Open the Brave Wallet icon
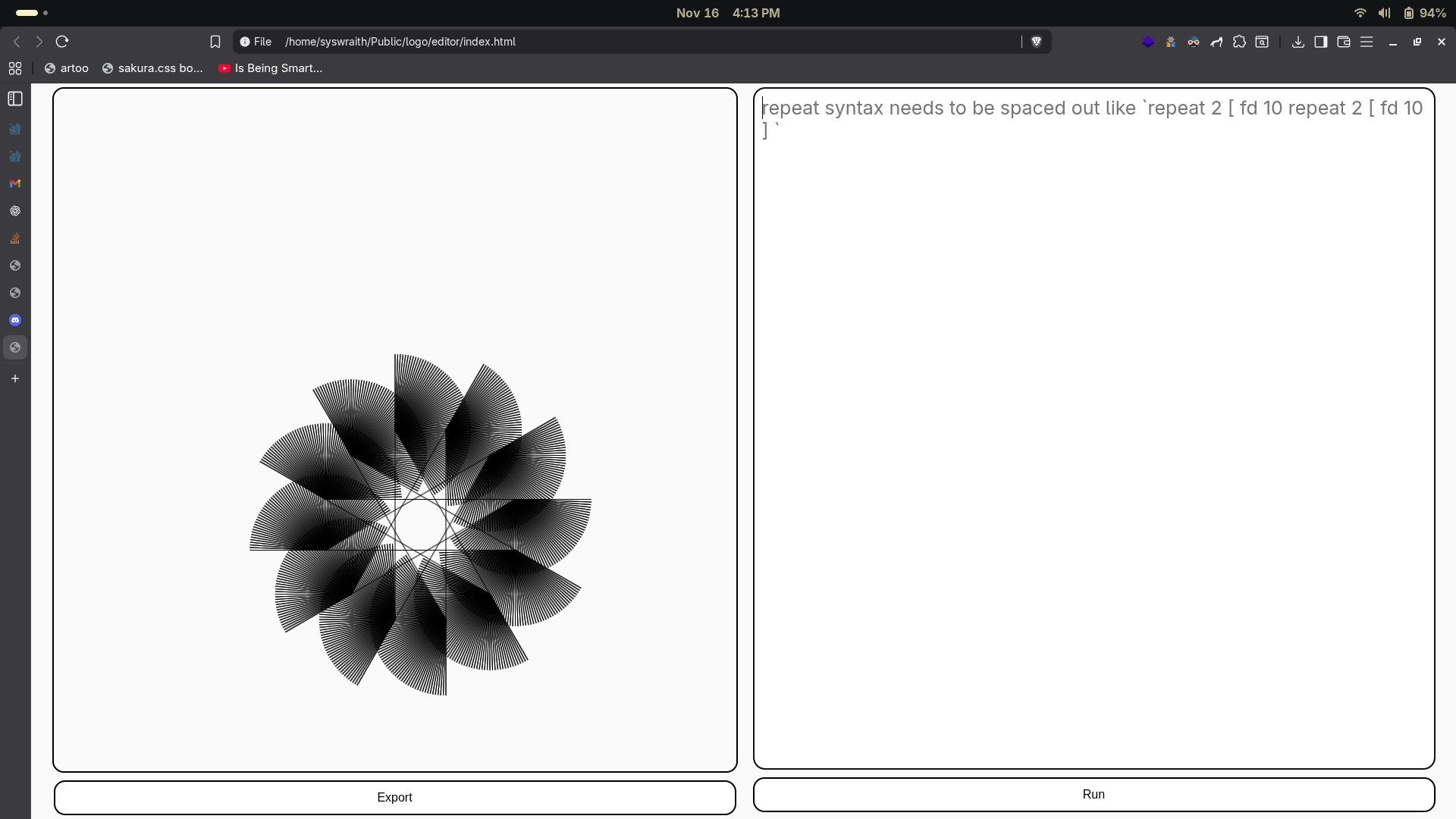The height and width of the screenshot is (819, 1456). click(x=1343, y=42)
